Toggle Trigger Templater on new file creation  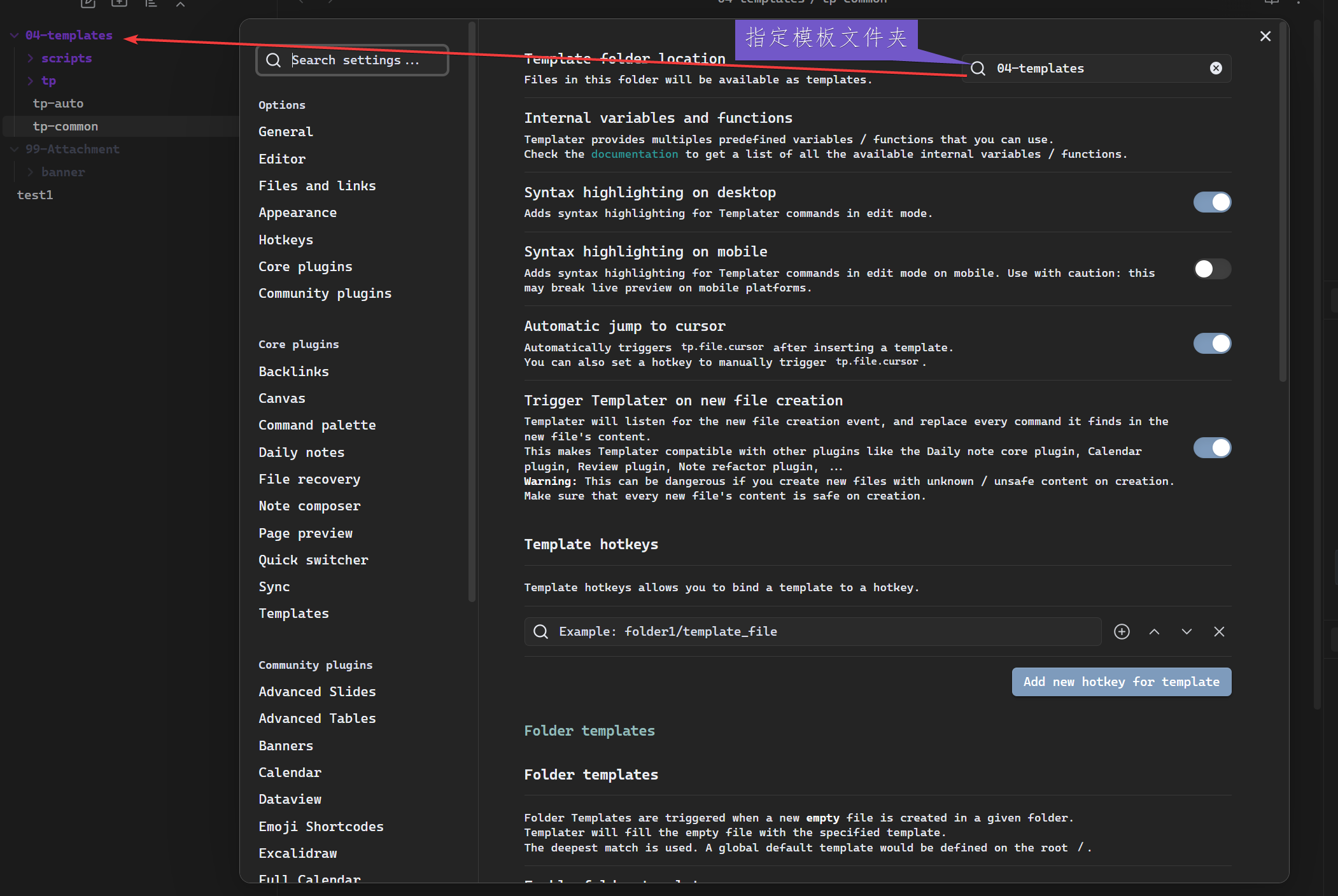1212,448
